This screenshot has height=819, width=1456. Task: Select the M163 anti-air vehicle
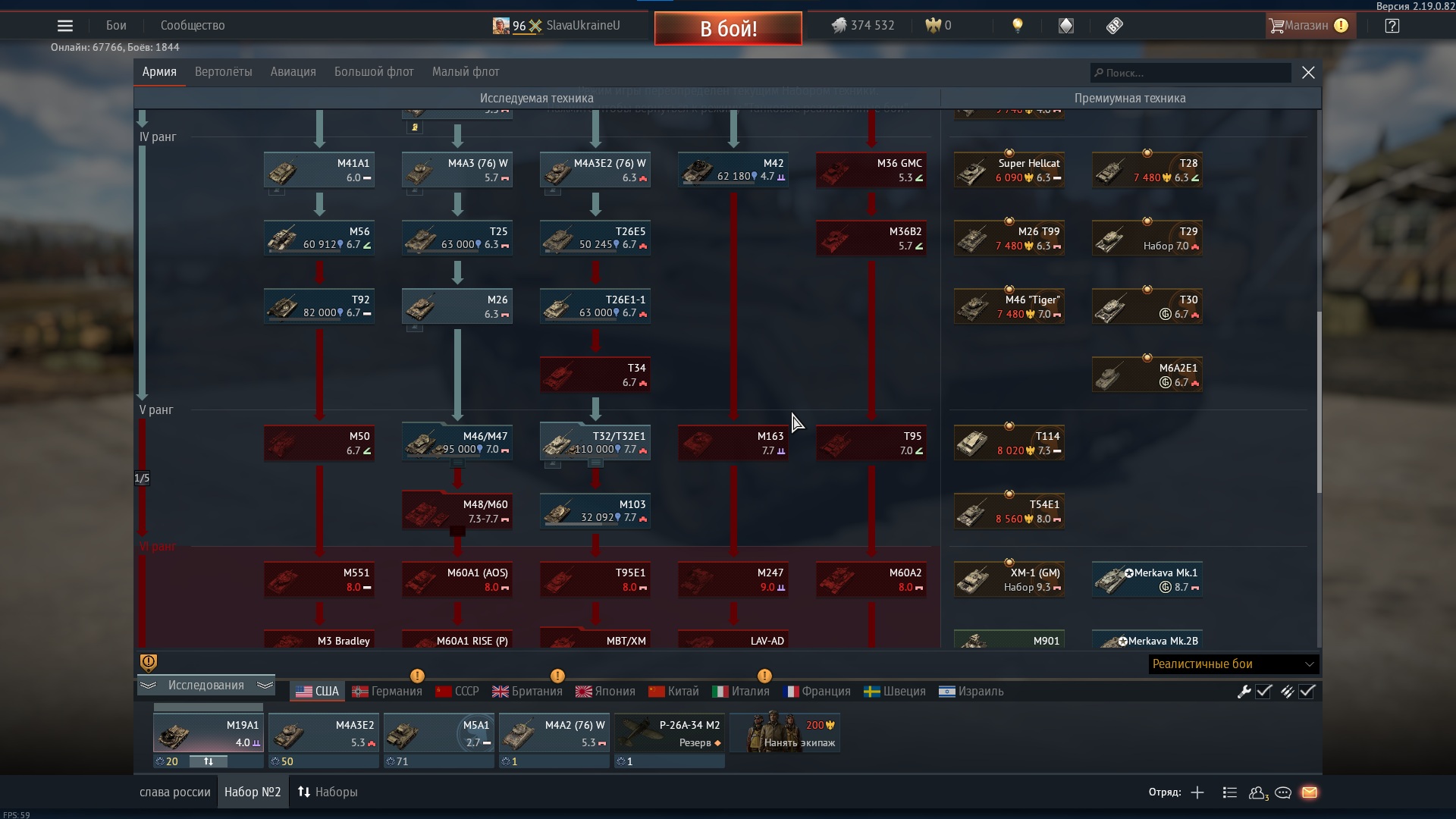point(733,443)
